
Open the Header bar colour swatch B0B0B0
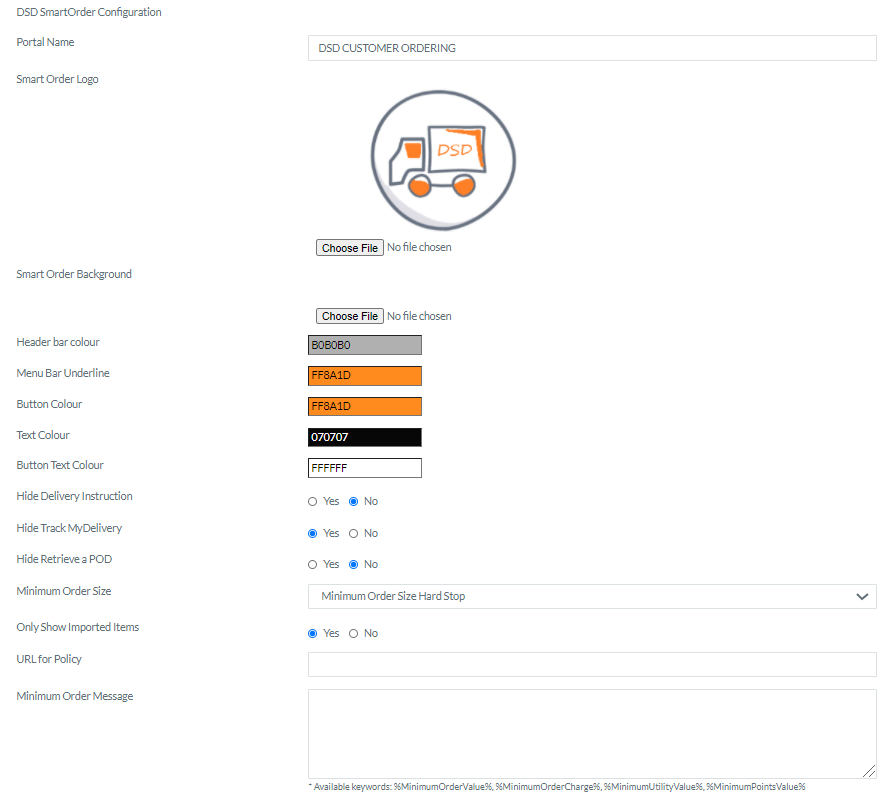(x=365, y=345)
